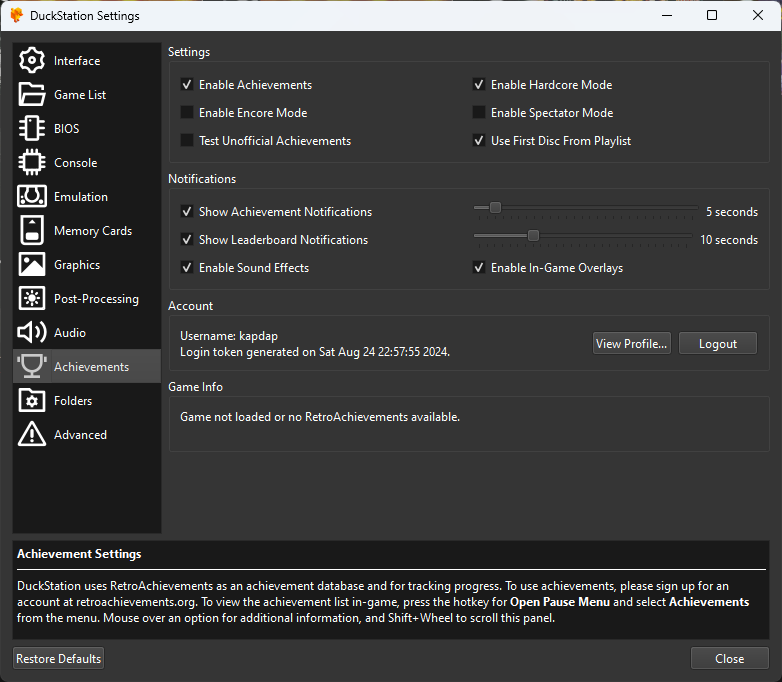Image resolution: width=782 pixels, height=682 pixels.
Task: Minimize the DuckStation Settings window
Action: tap(667, 15)
